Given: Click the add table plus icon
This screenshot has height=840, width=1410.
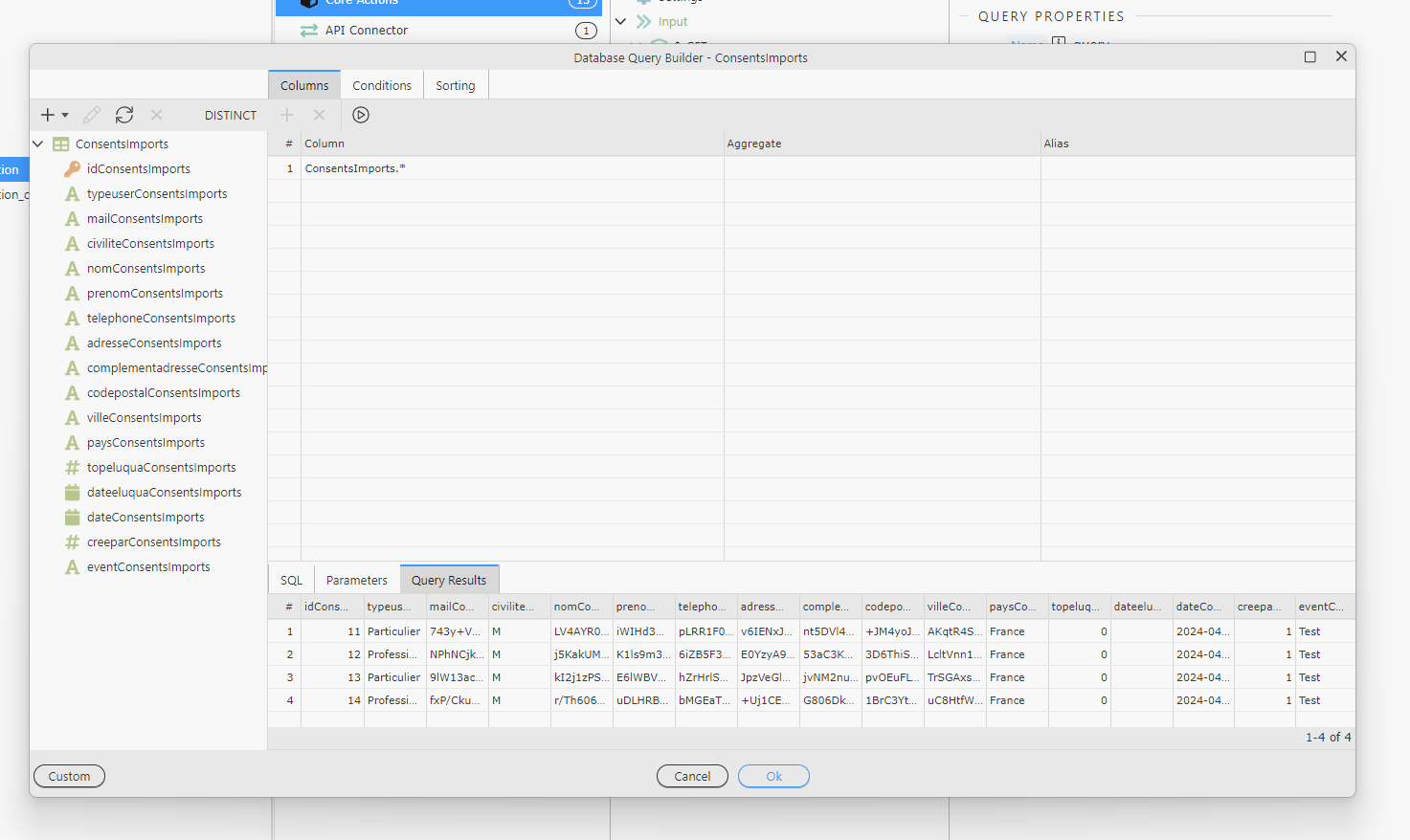Looking at the screenshot, I should coord(47,115).
